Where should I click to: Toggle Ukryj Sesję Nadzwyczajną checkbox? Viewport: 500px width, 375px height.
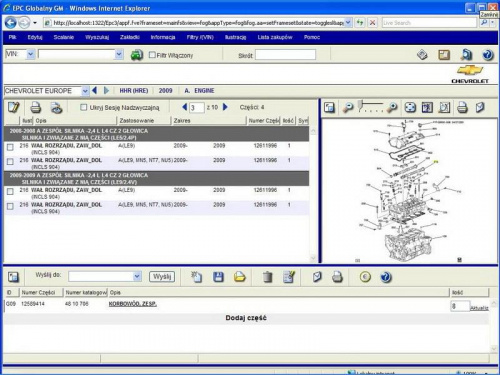pos(84,107)
